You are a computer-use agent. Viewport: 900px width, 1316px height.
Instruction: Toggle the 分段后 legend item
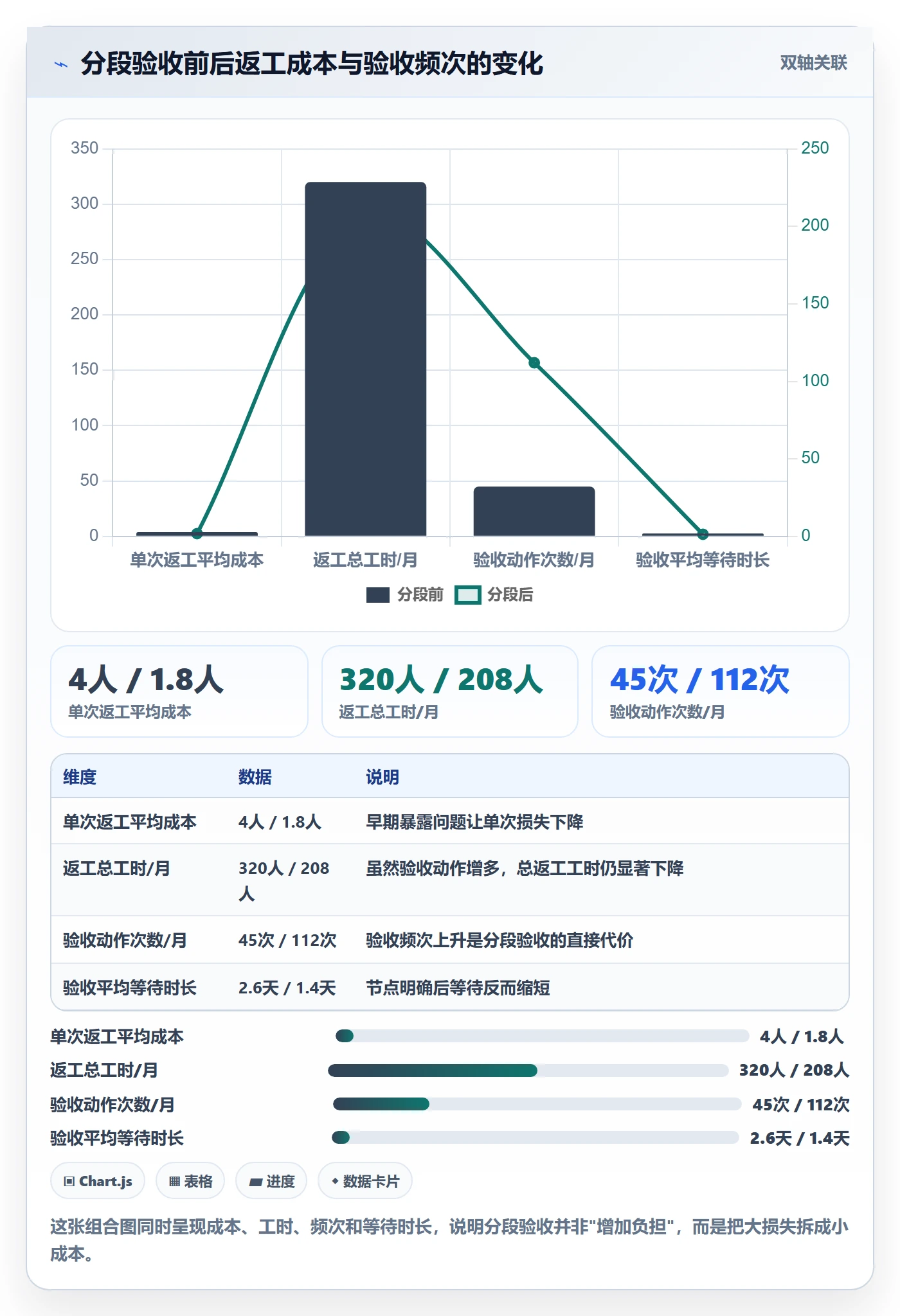(494, 594)
